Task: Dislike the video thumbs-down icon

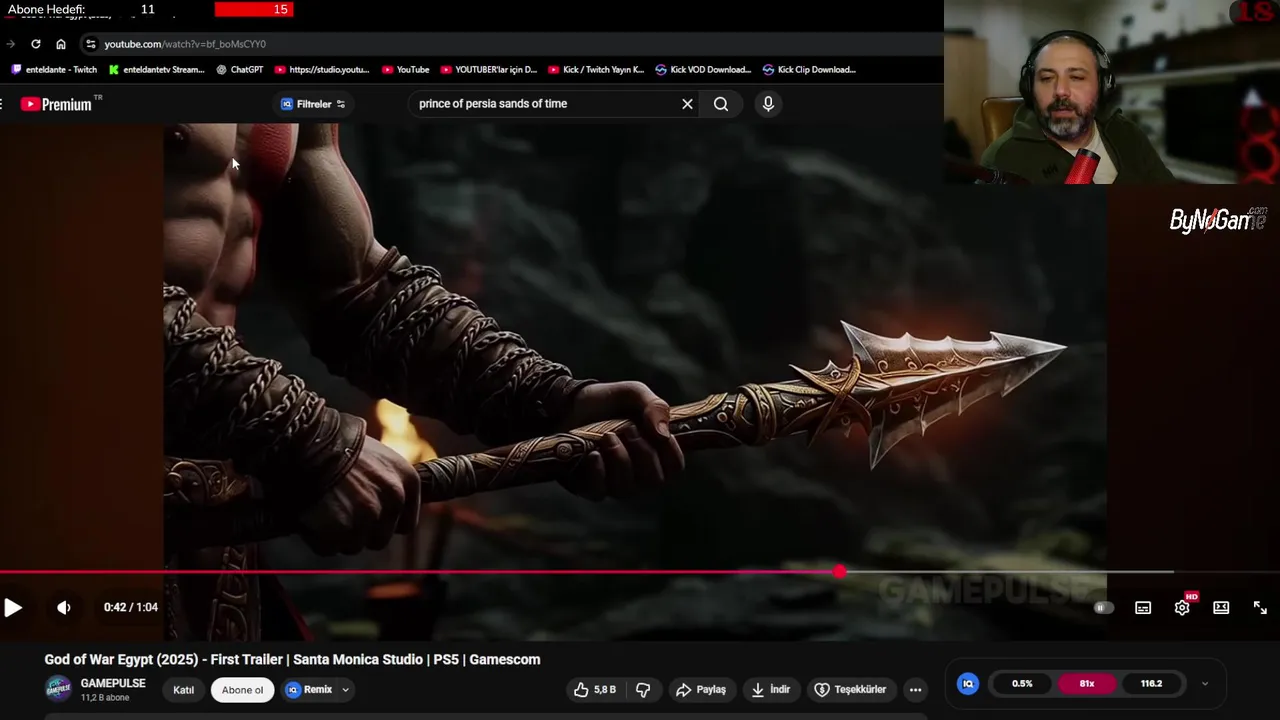Action: pos(643,689)
